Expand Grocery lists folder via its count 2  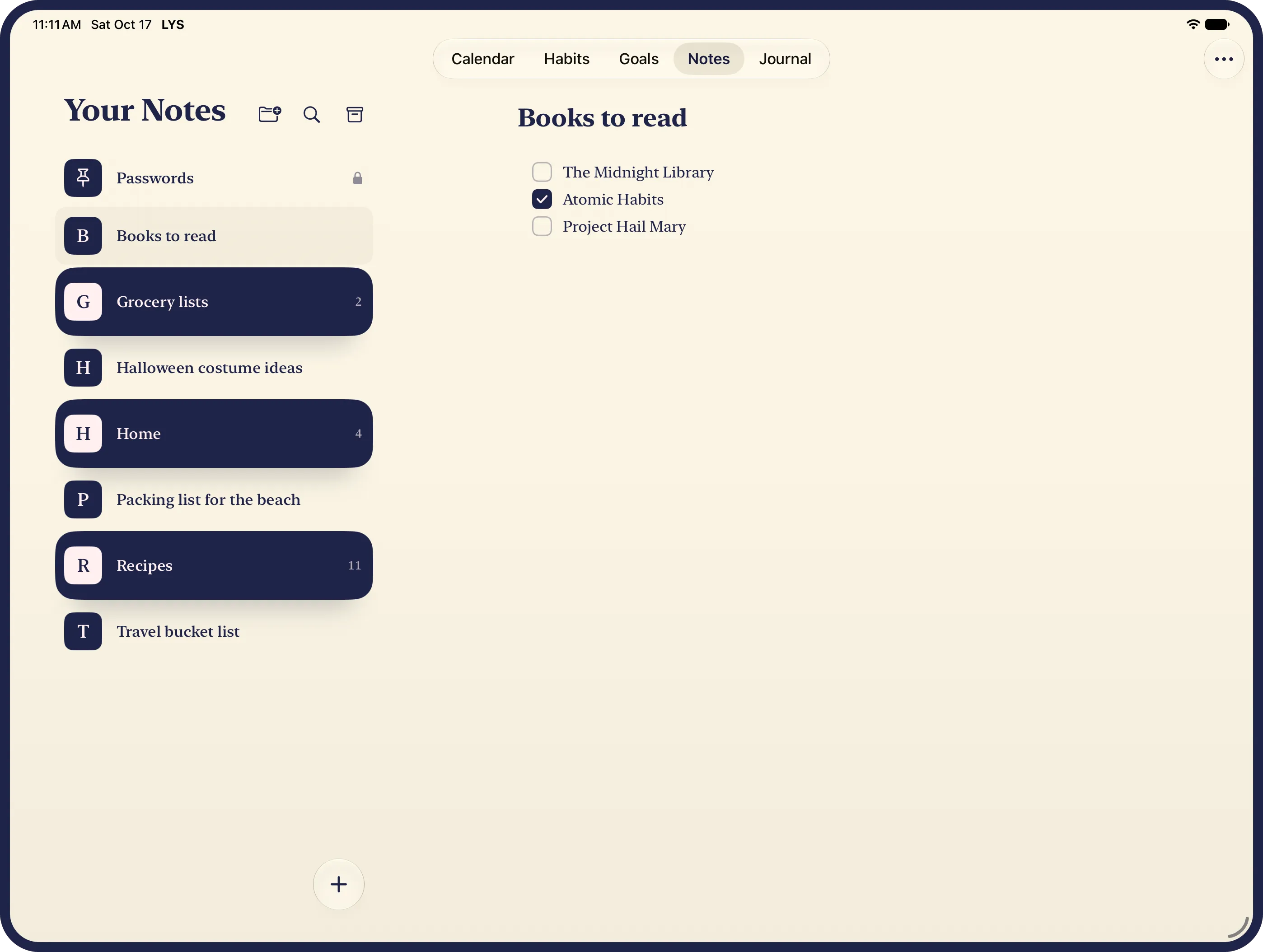(x=358, y=301)
